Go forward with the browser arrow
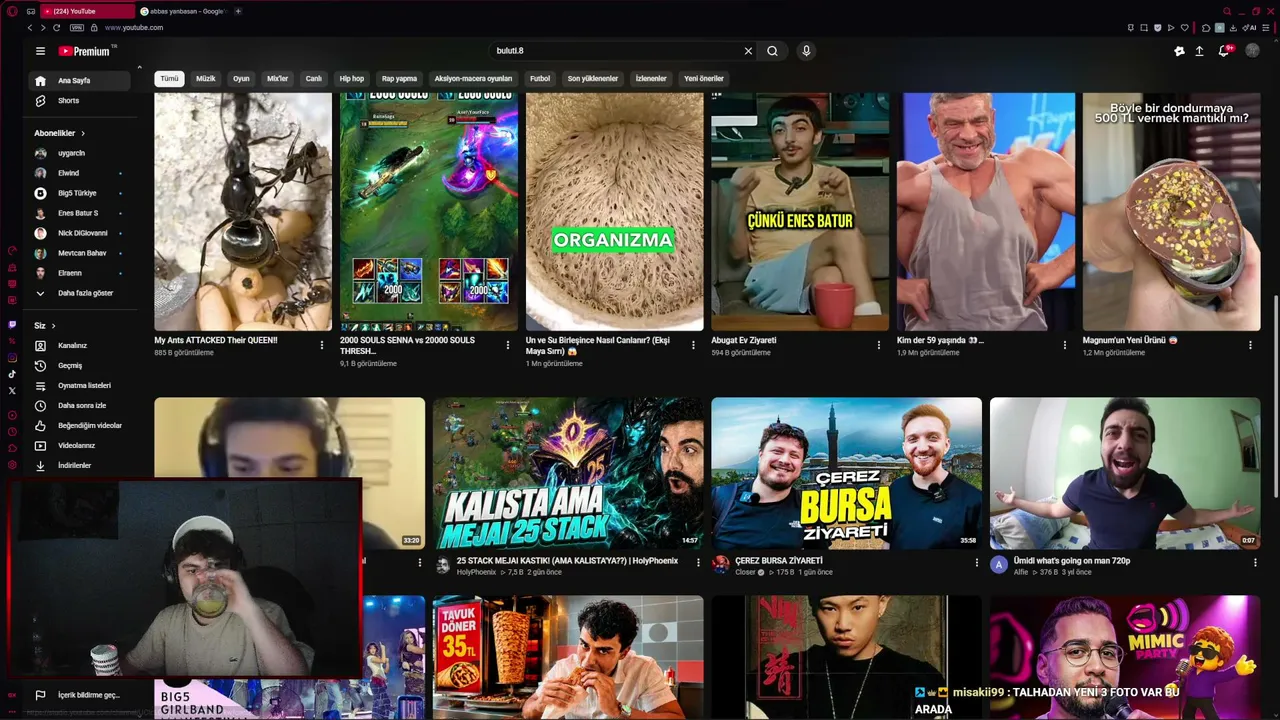Viewport: 1280px width, 720px height. tap(43, 28)
